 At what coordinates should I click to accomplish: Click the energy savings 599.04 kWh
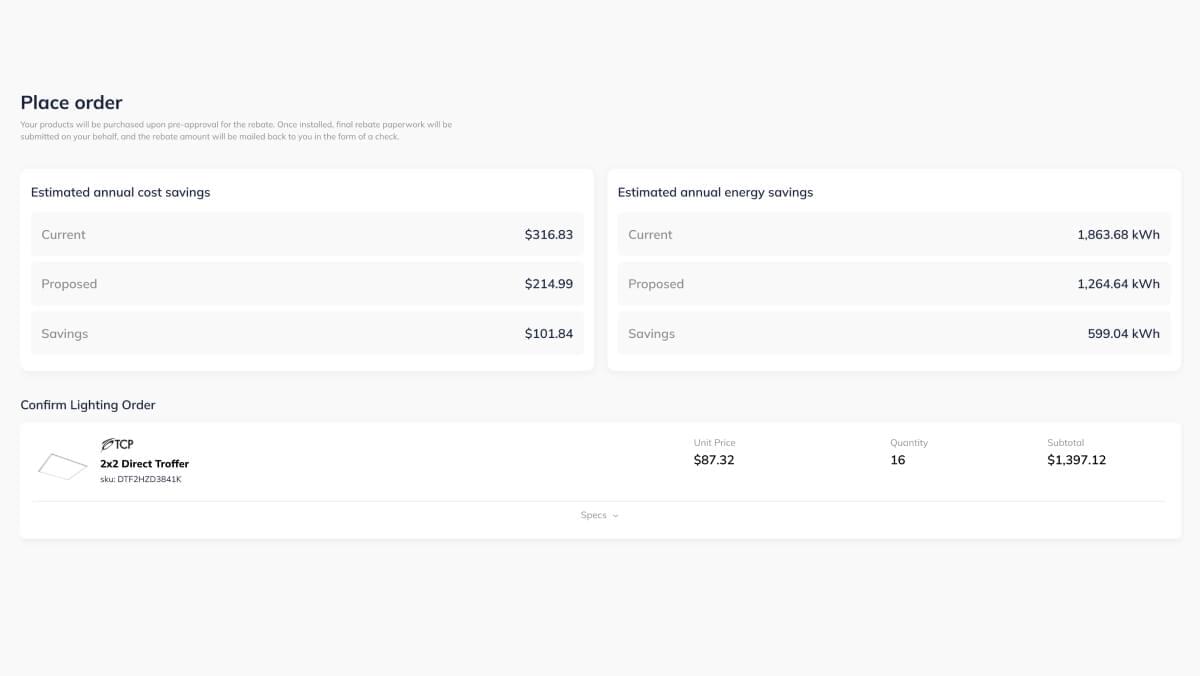tap(1124, 334)
